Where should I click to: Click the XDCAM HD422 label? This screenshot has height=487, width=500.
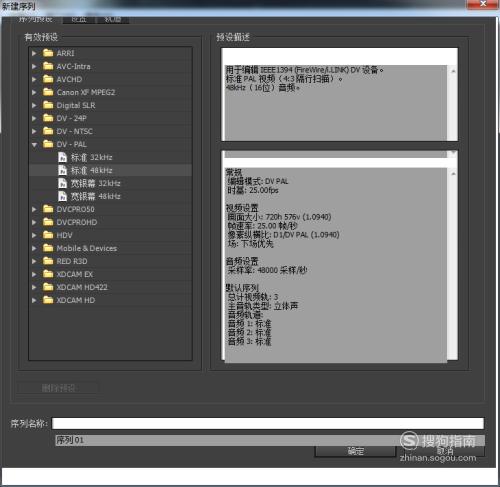(x=82, y=287)
